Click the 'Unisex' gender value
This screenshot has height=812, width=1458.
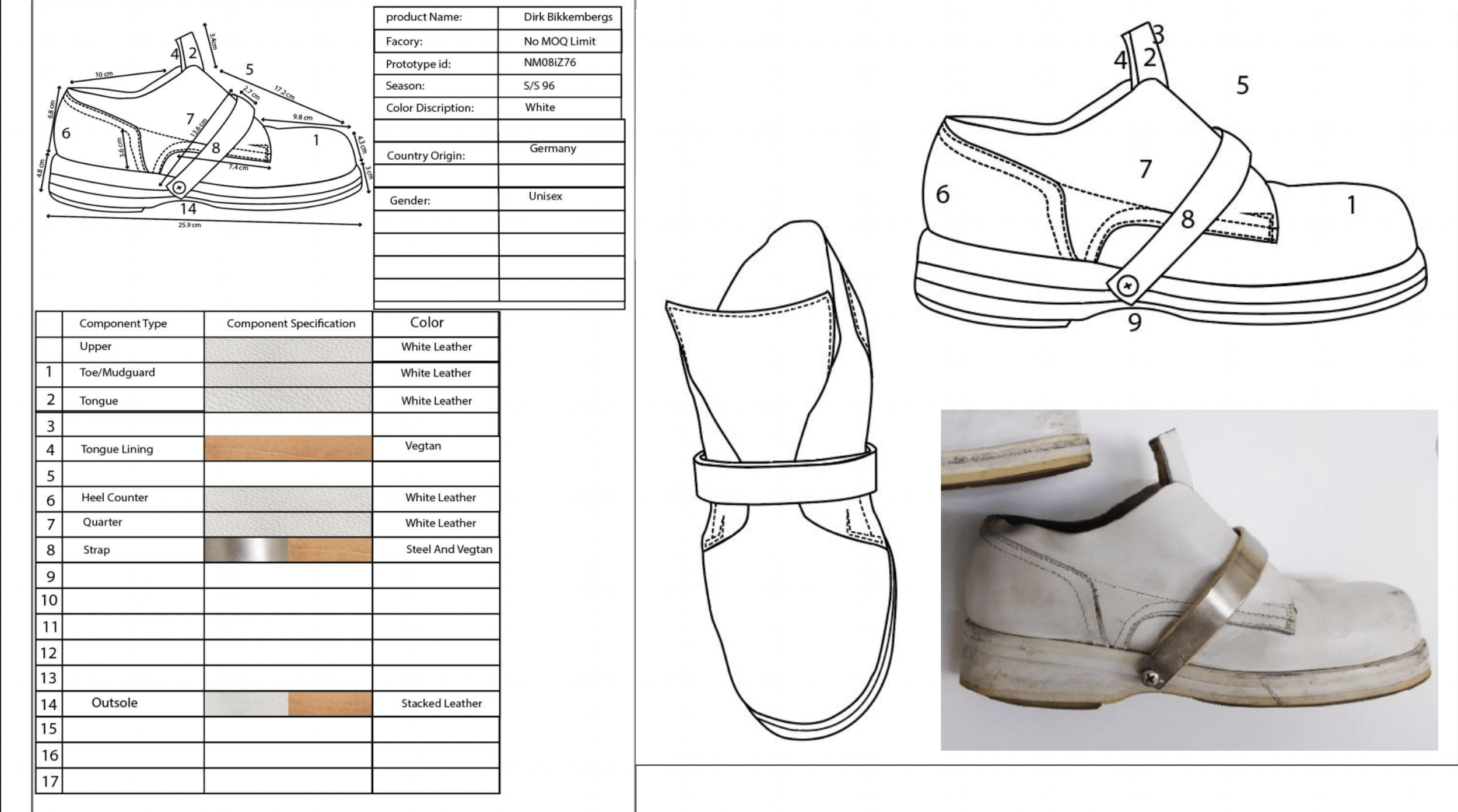(x=545, y=196)
